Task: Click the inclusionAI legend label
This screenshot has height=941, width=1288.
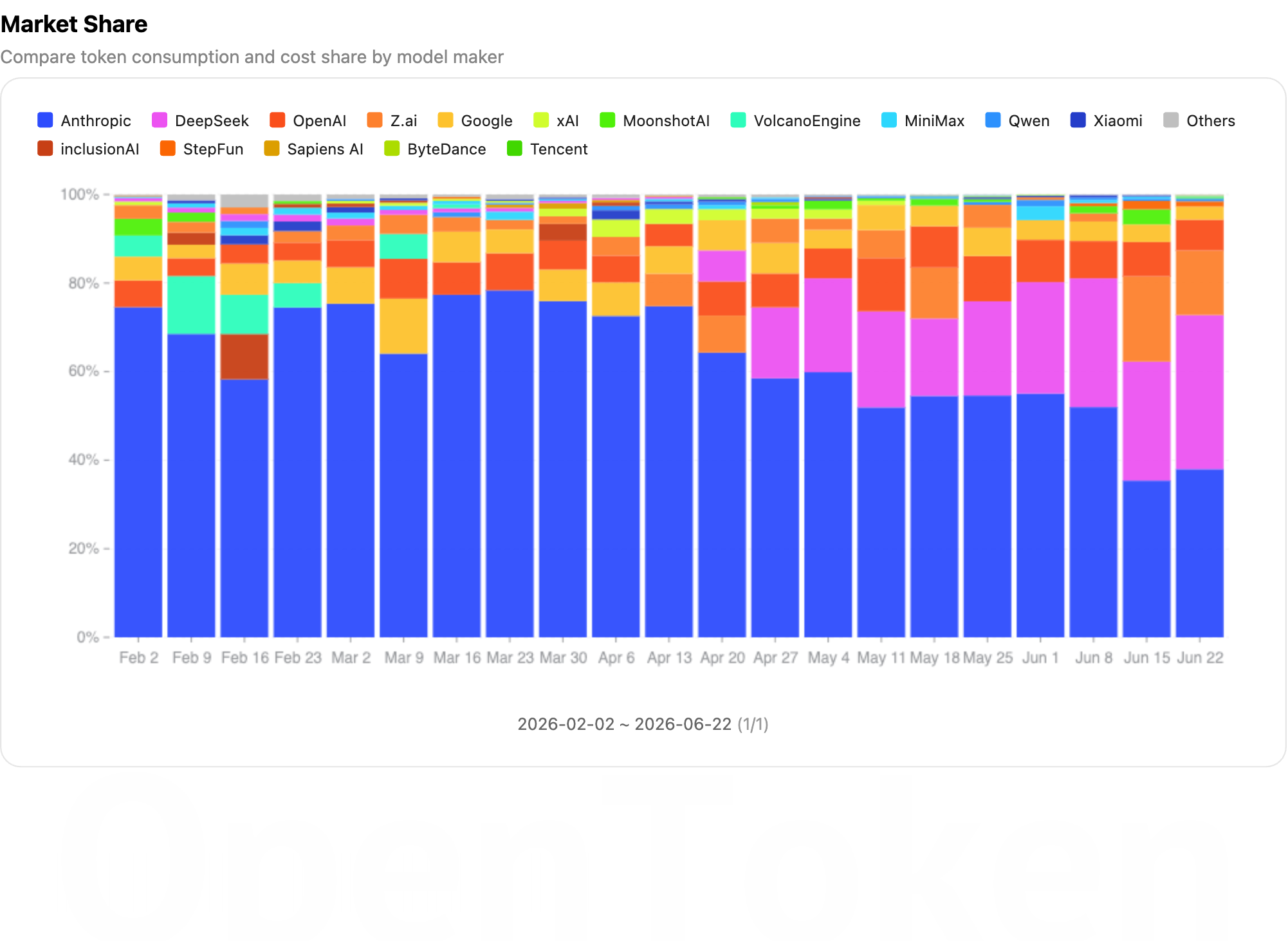Action: point(100,149)
